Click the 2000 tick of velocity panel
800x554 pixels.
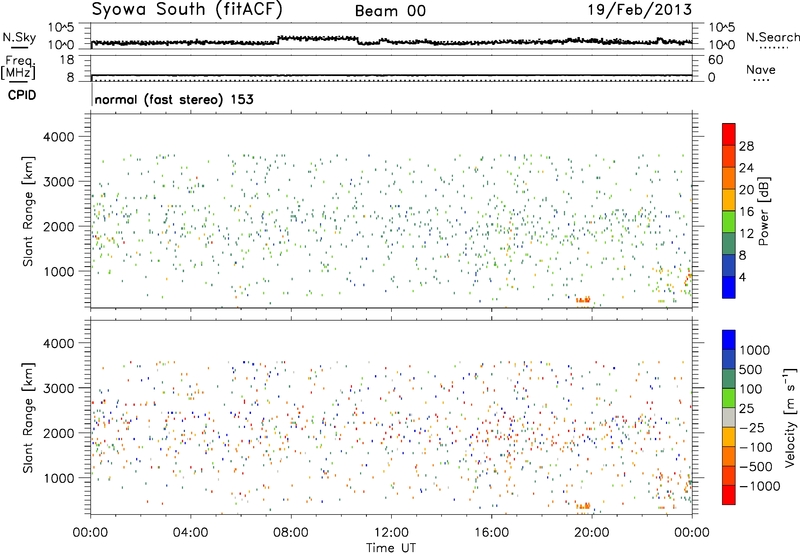[x=58, y=433]
